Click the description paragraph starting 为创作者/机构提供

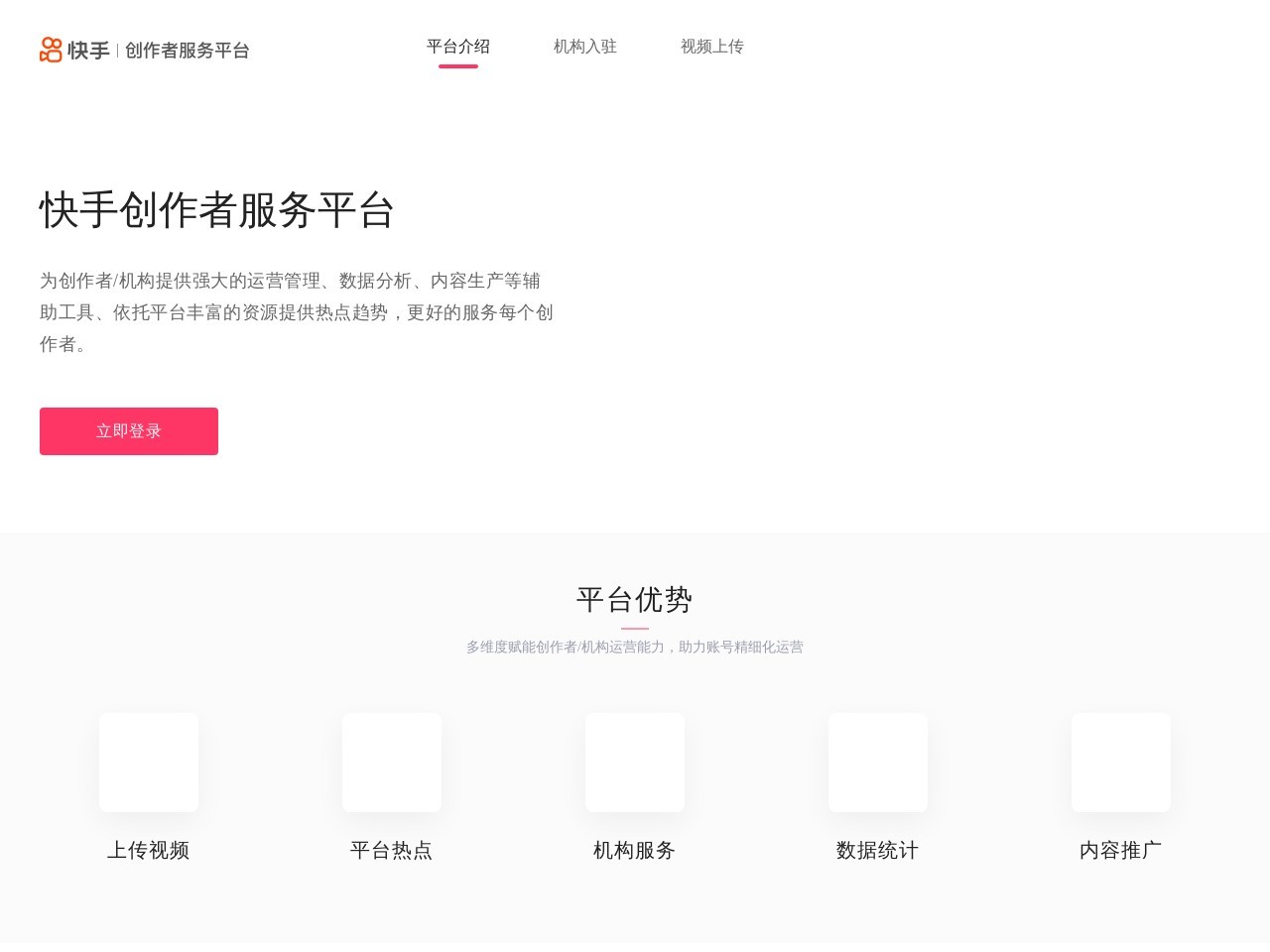tap(297, 312)
